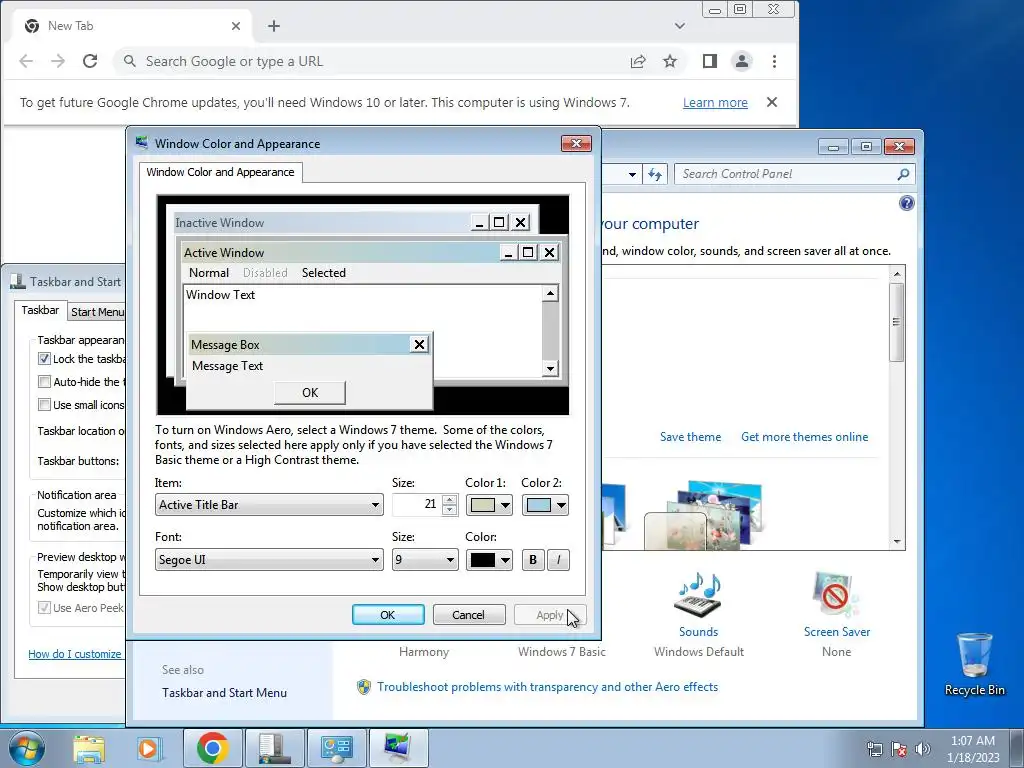Open a new Chrome tab with plus
The width and height of the screenshot is (1024, 768).
[x=274, y=26]
